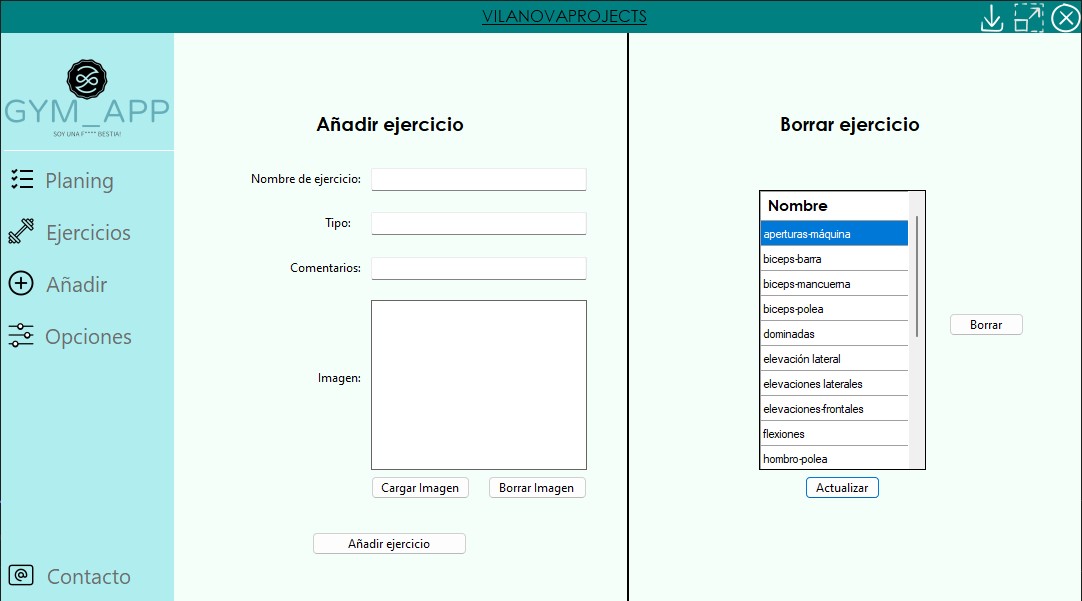Click the exercise list scrollbar thumb

[916, 277]
